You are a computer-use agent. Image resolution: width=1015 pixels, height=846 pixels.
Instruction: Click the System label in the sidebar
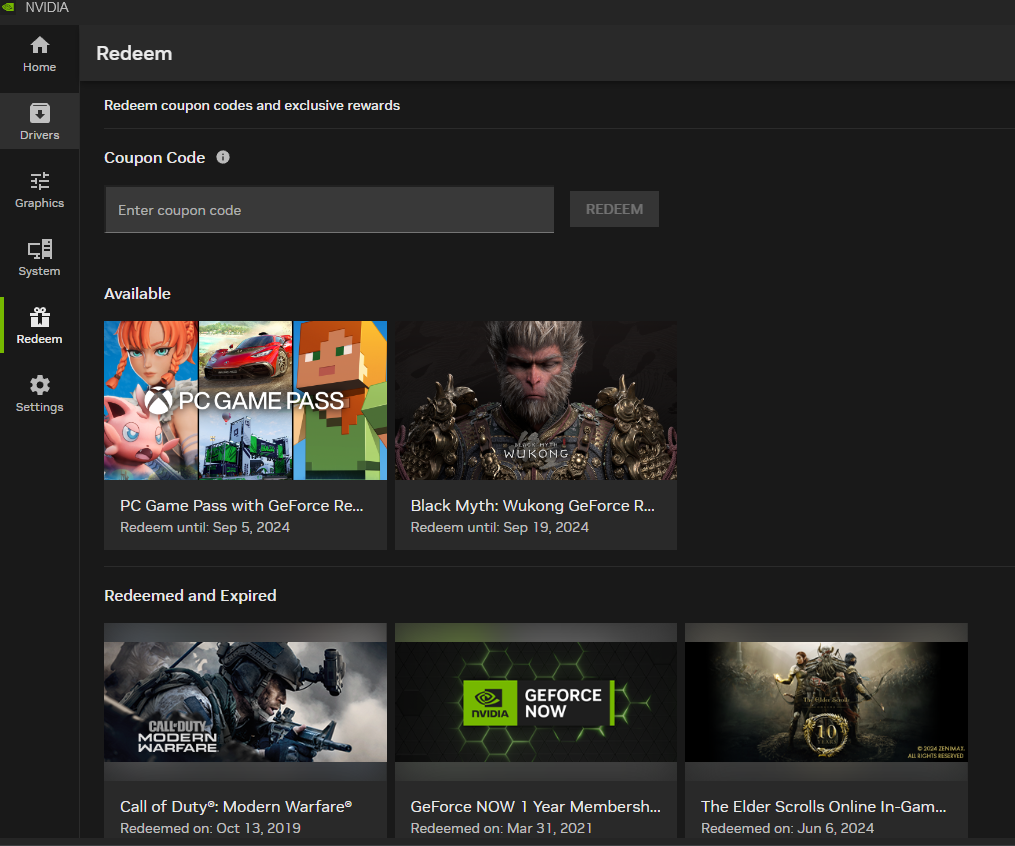point(39,271)
